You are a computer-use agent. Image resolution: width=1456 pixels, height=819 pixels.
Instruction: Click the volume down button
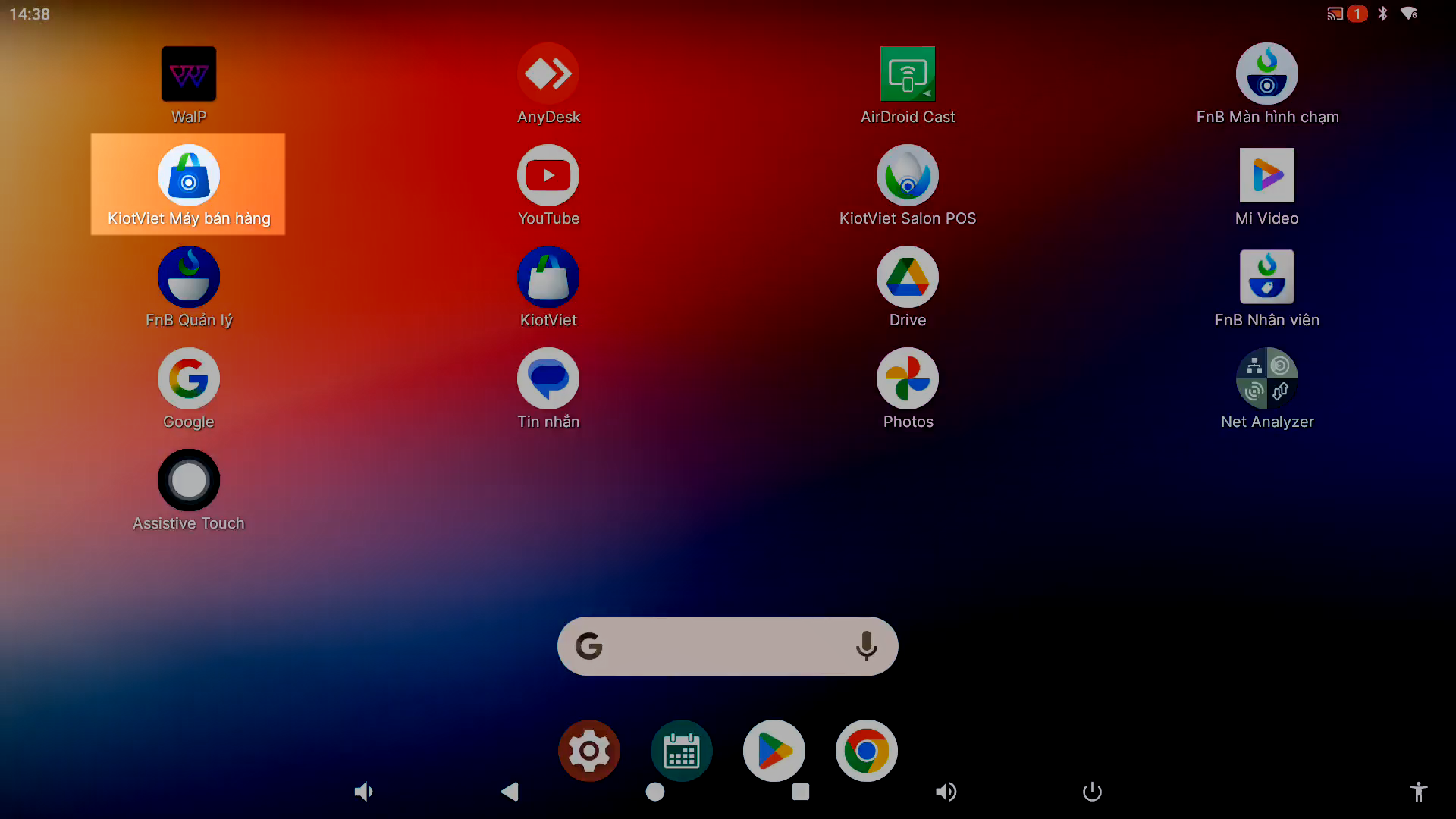coord(364,792)
